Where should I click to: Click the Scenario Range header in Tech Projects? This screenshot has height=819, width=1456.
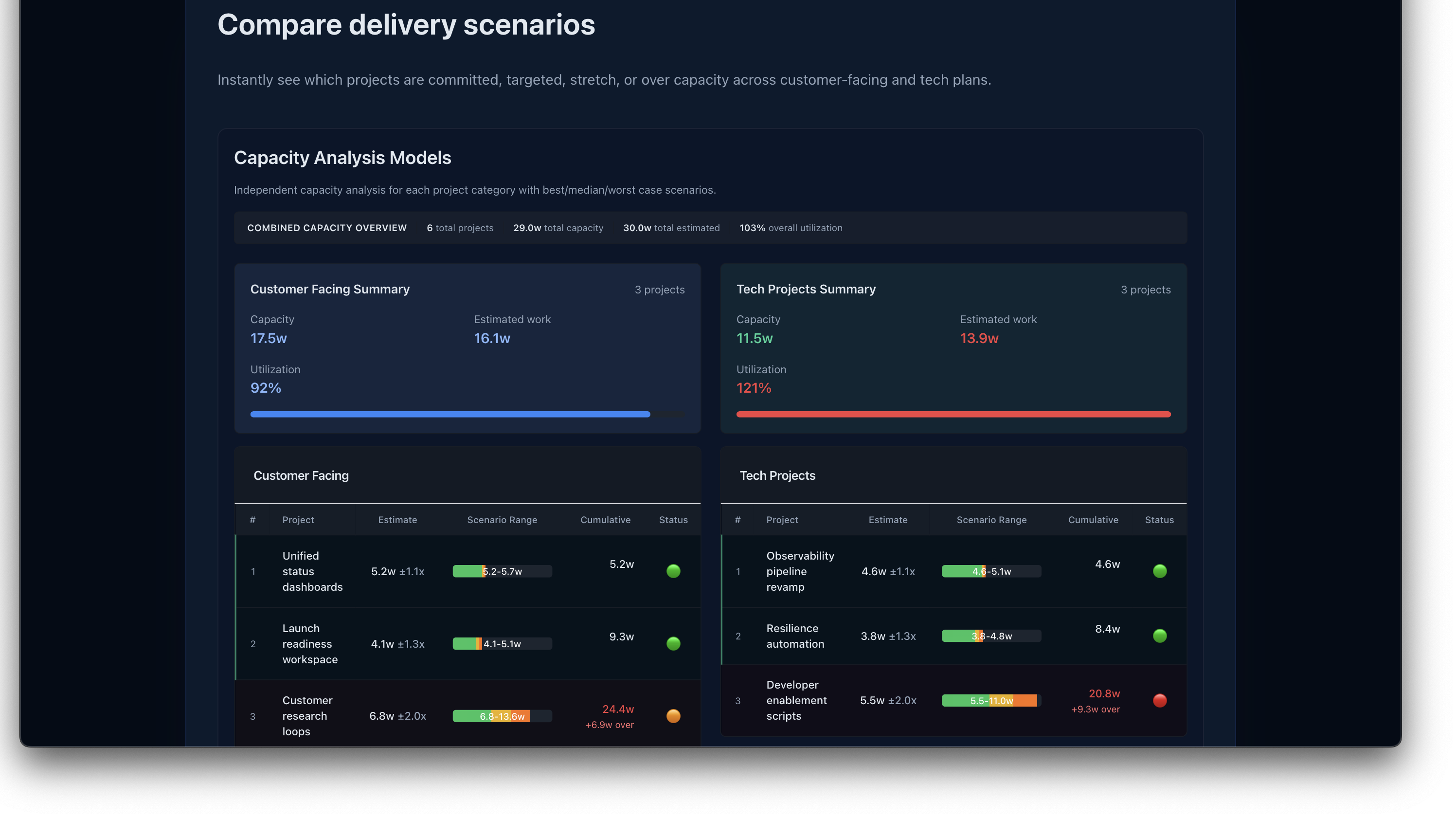point(991,519)
